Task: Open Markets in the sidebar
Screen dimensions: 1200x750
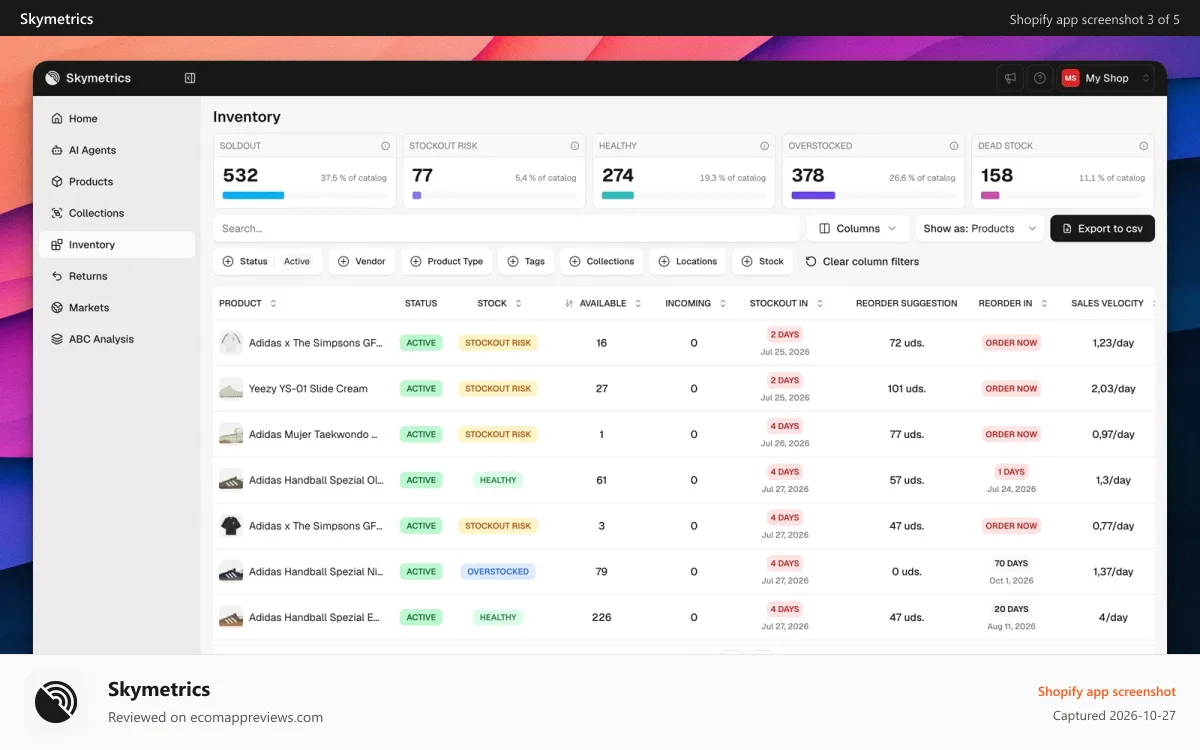Action: click(117, 307)
